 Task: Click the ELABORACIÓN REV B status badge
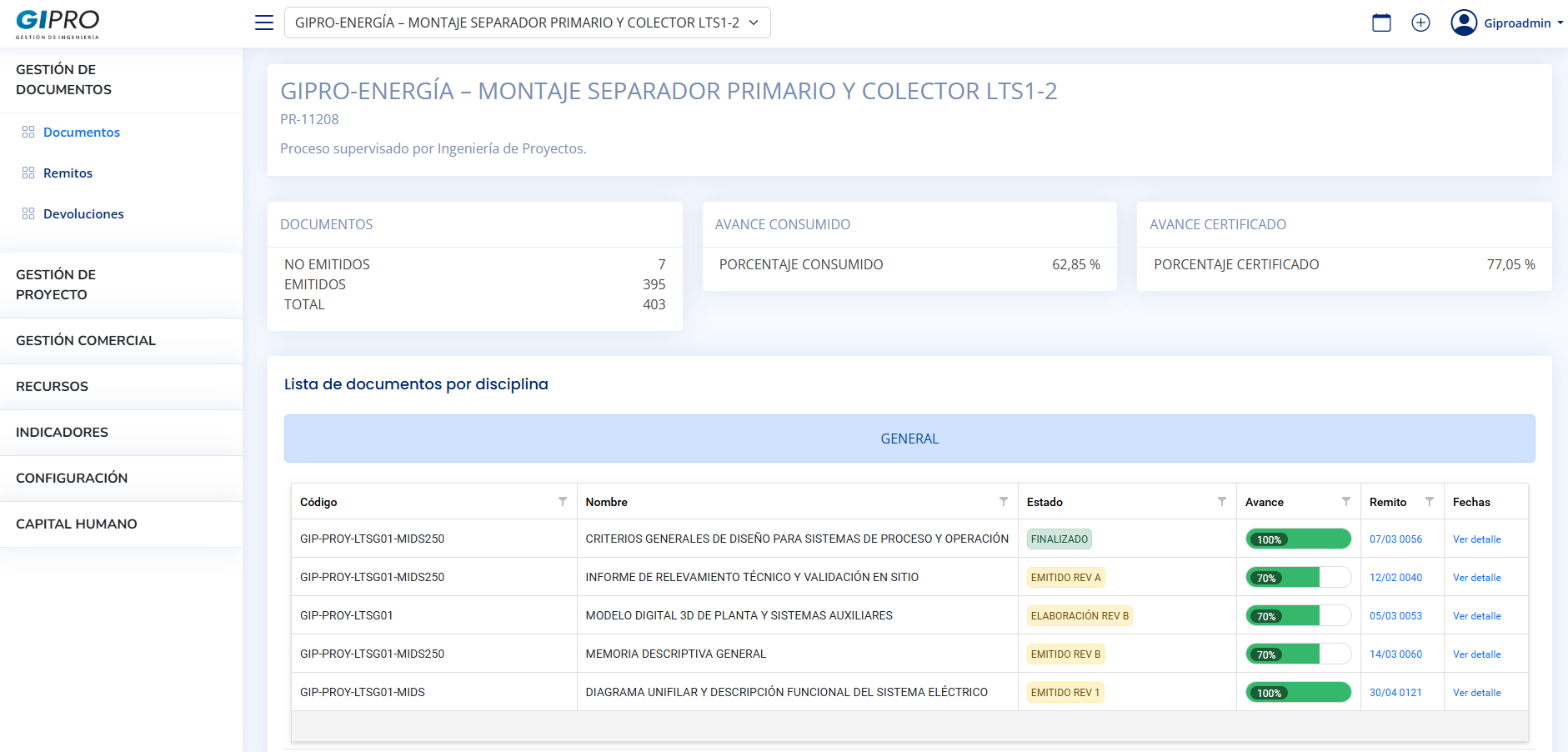(x=1080, y=615)
